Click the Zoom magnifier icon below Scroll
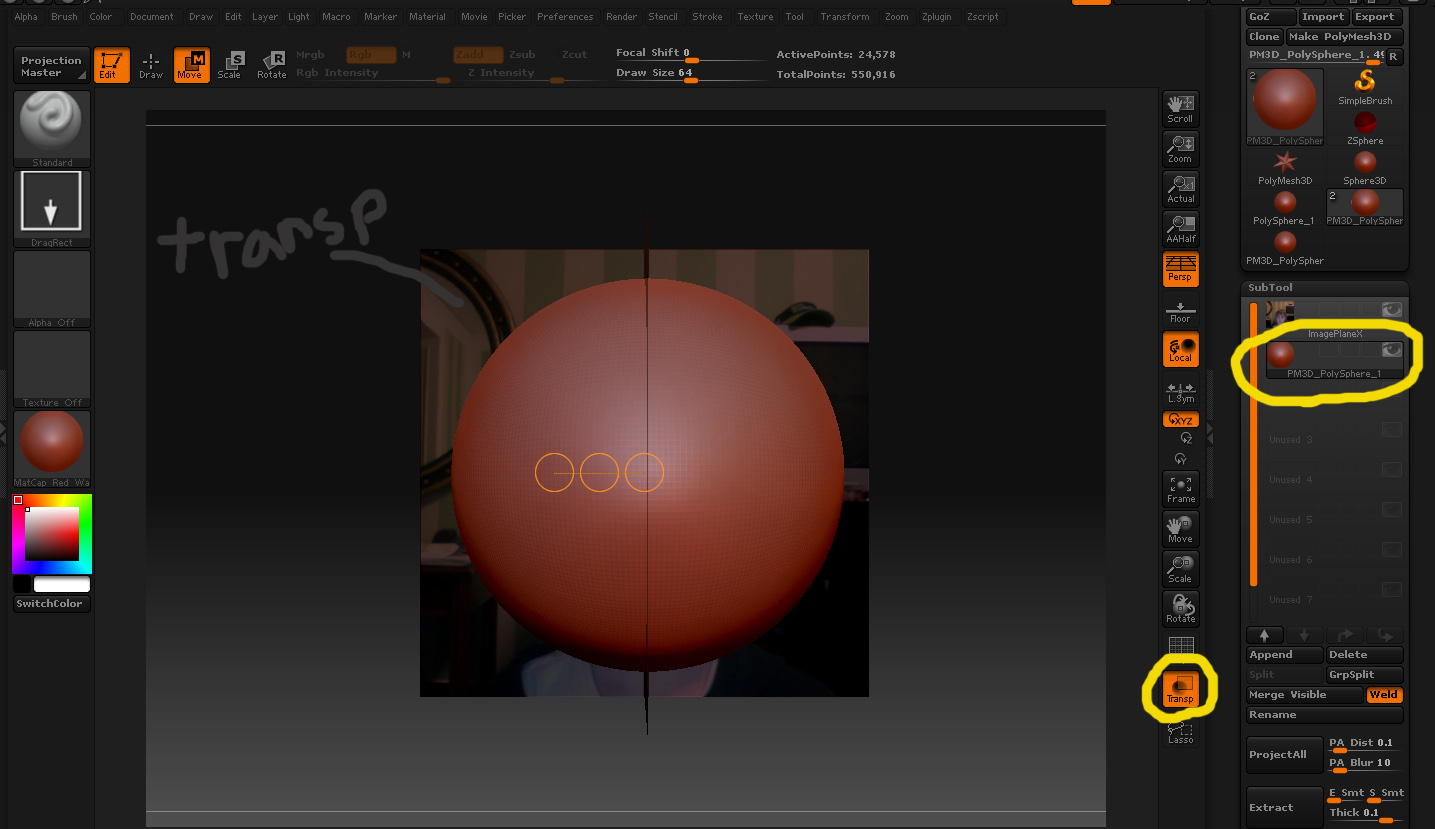The height and width of the screenshot is (829, 1435). pos(1180,149)
